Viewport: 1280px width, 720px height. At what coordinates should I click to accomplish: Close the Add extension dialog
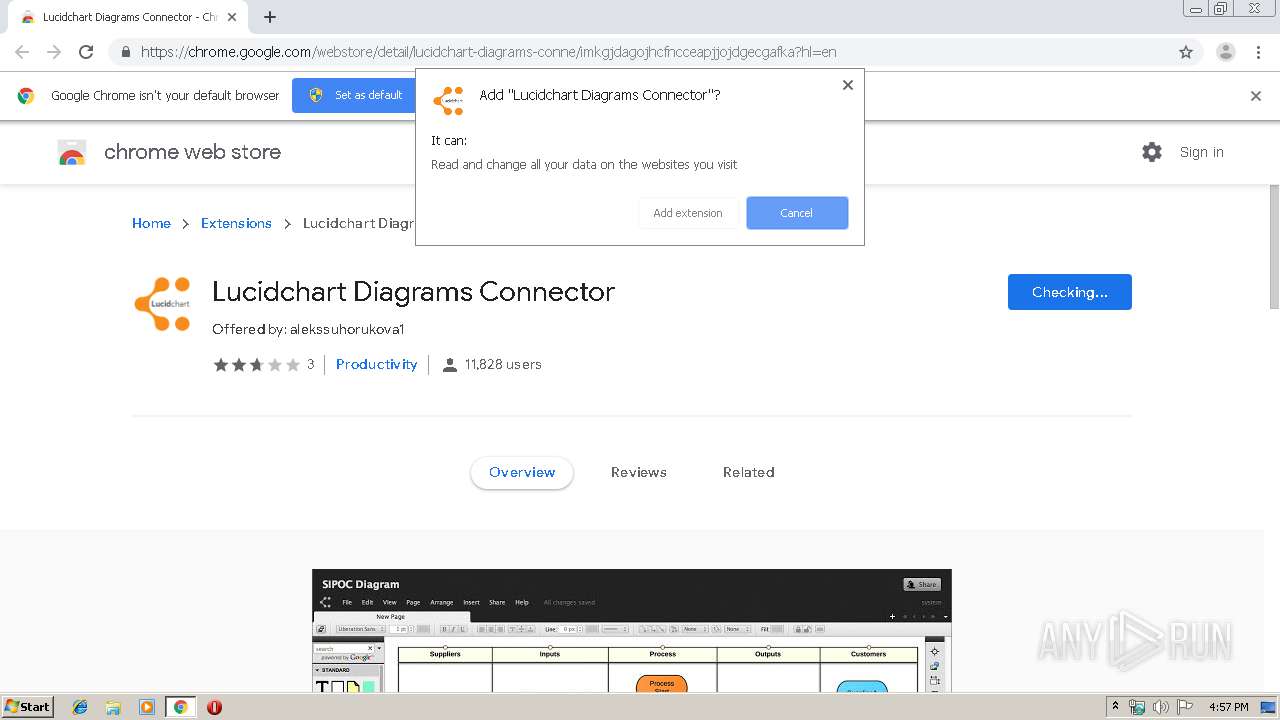click(847, 85)
